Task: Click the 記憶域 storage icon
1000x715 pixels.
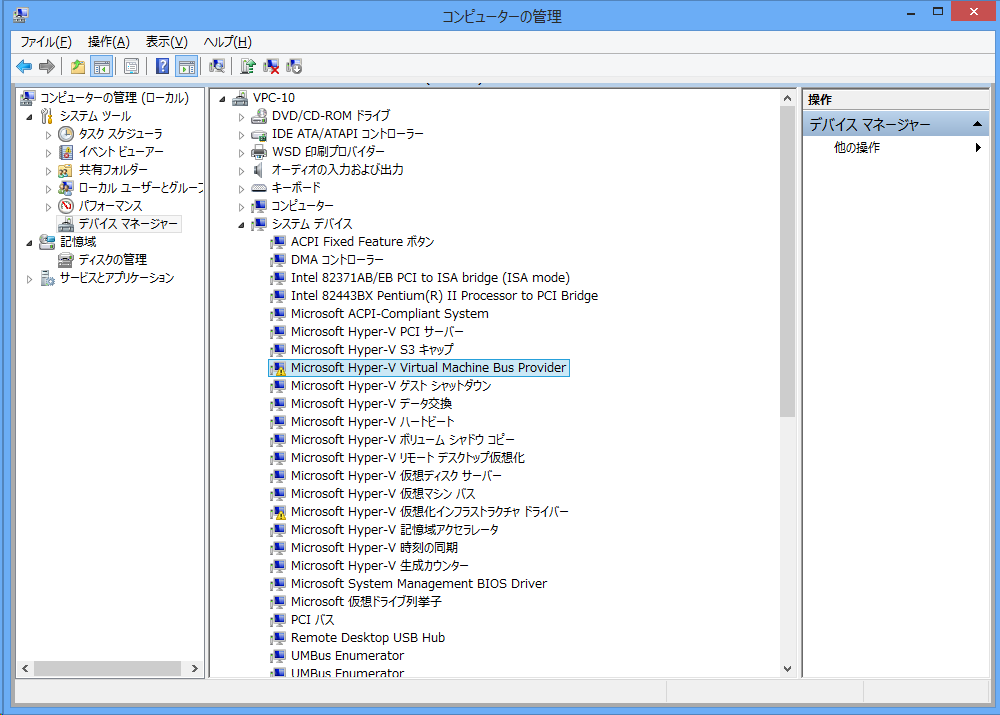Action: coord(47,242)
